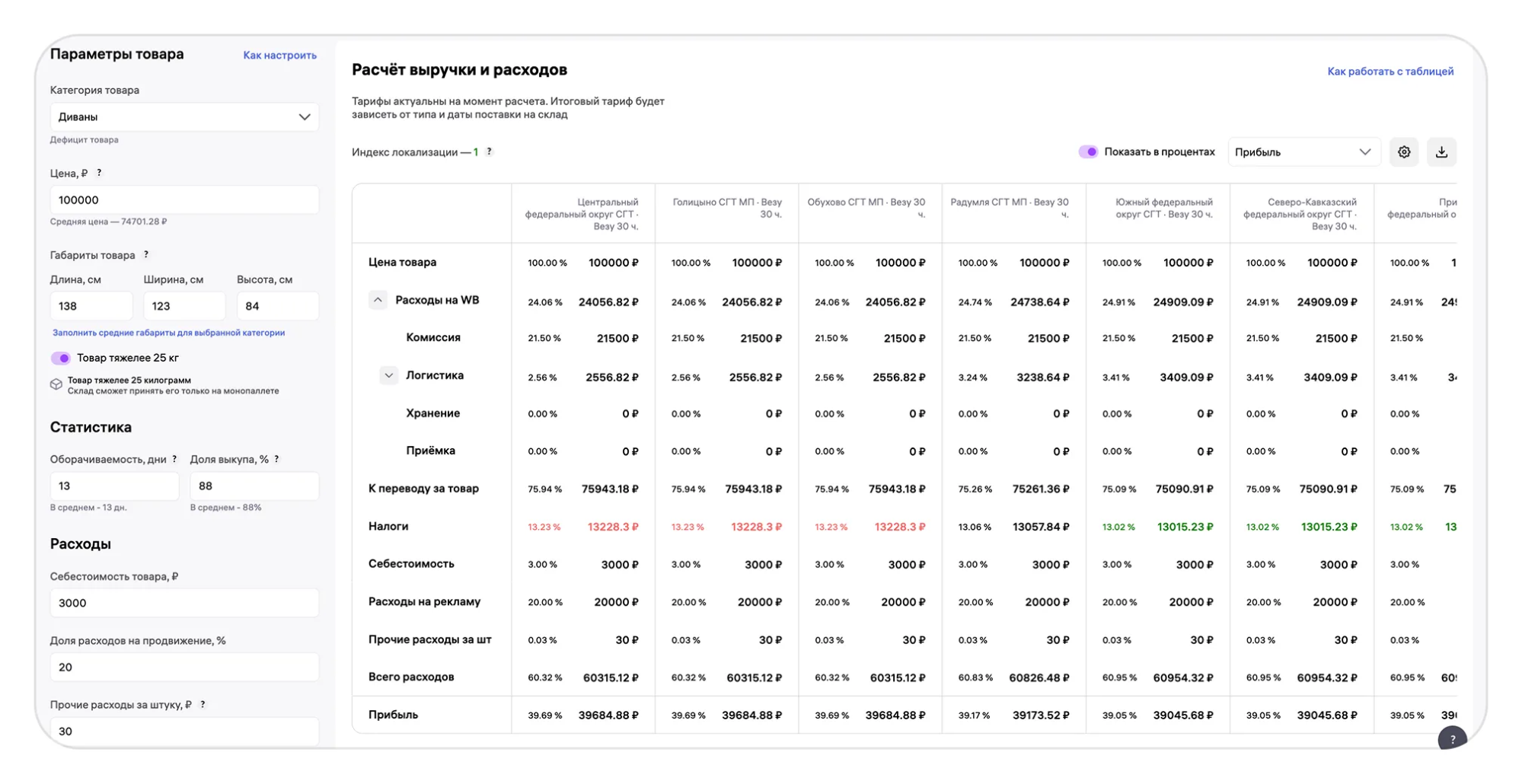Viewport: 1522px width, 784px height.
Task: Open the Как работать с таблицей link
Action: point(1390,72)
